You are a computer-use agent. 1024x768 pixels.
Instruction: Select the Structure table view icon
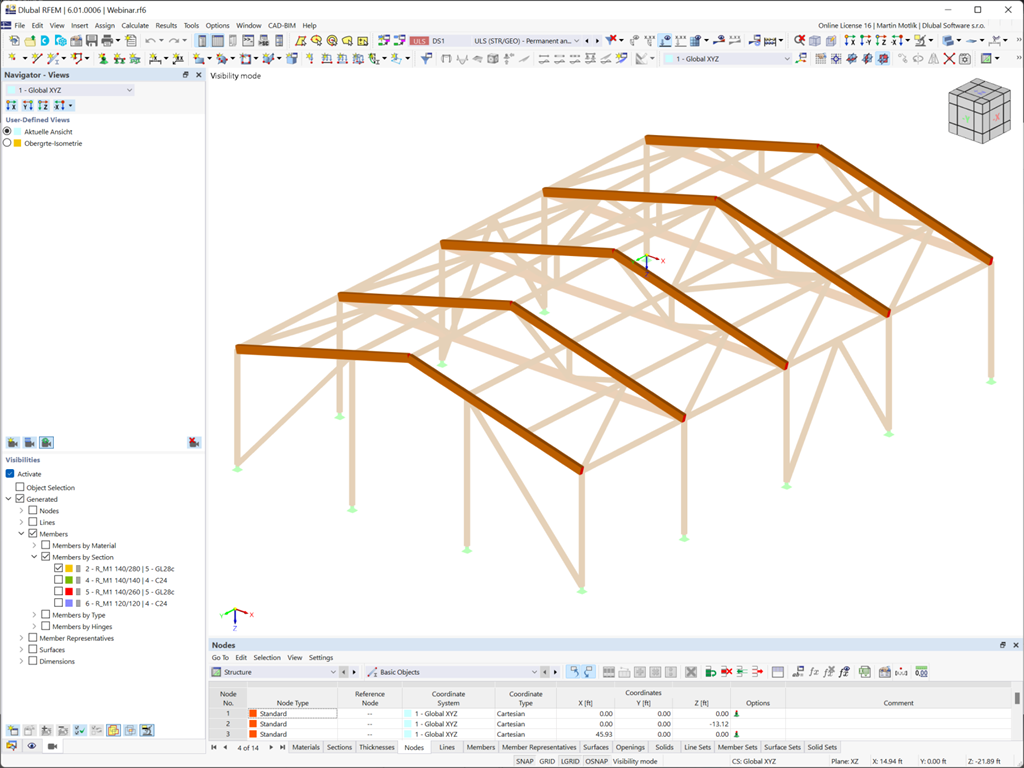216,671
